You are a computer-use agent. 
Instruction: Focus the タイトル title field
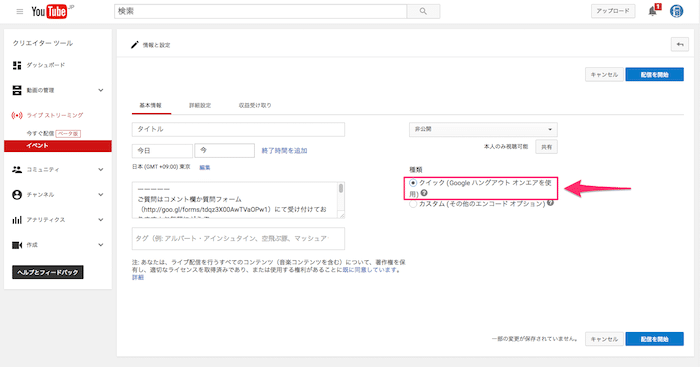(238, 129)
